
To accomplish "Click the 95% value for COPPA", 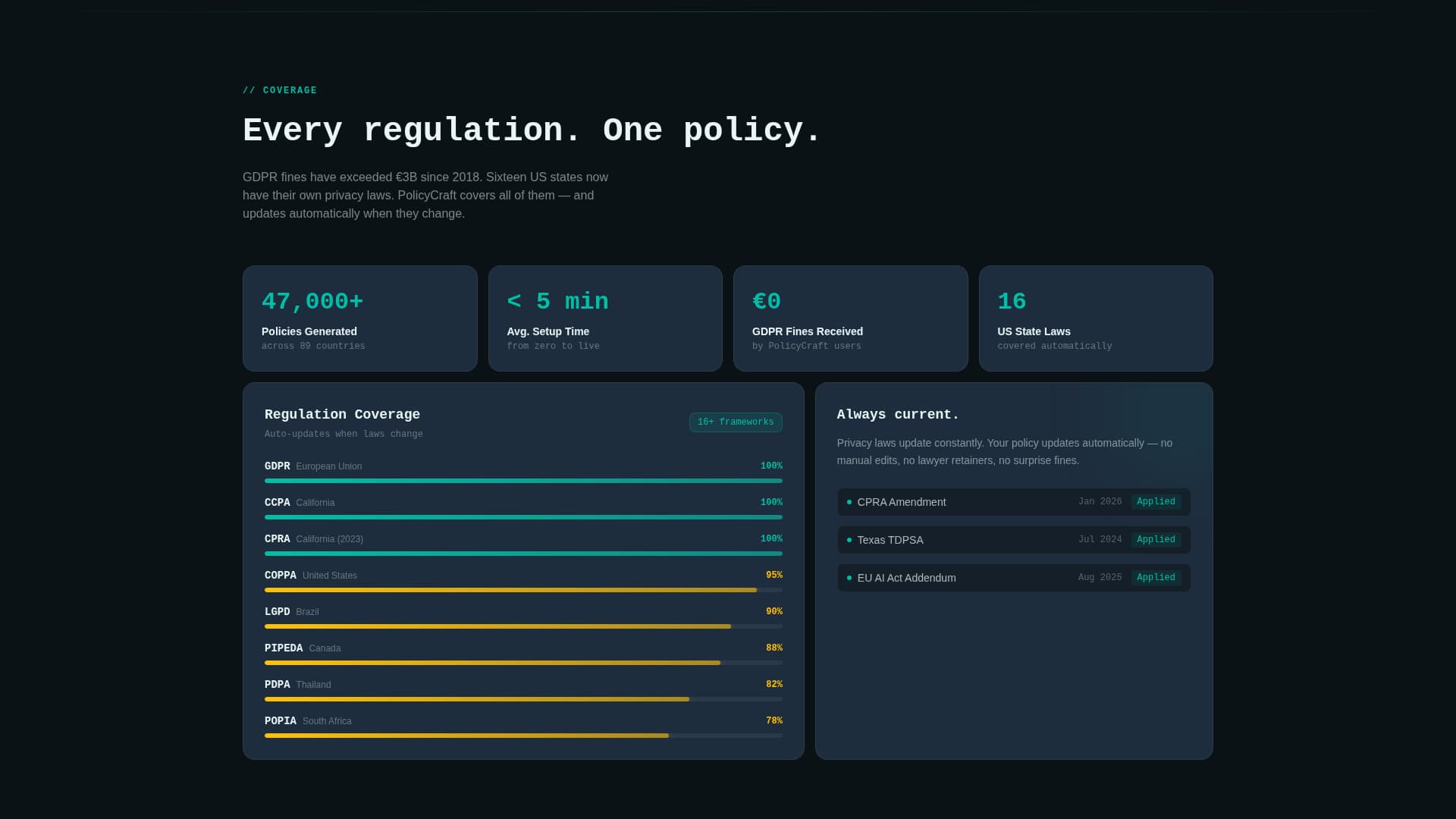I will (774, 576).
